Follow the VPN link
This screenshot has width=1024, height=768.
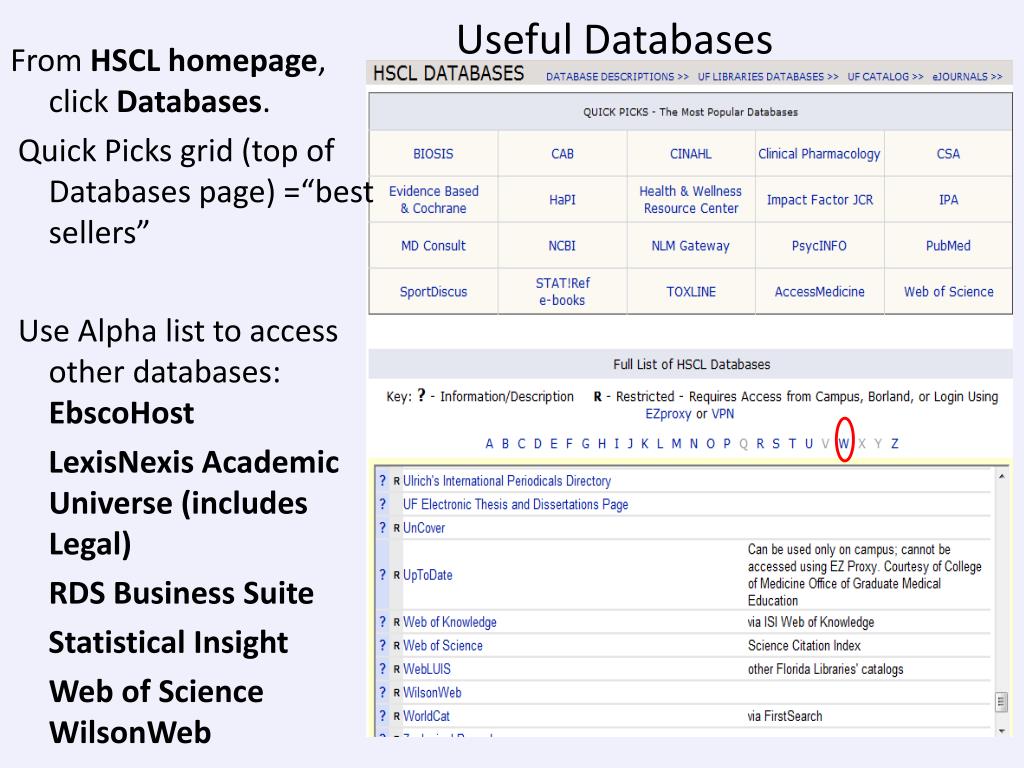722,414
